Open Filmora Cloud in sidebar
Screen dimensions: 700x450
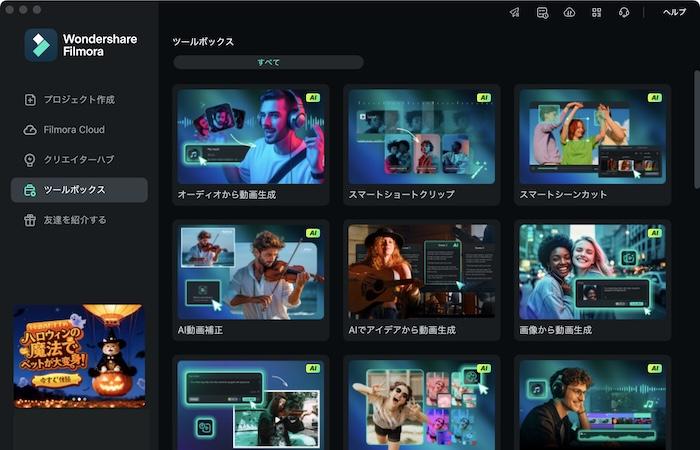79,130
